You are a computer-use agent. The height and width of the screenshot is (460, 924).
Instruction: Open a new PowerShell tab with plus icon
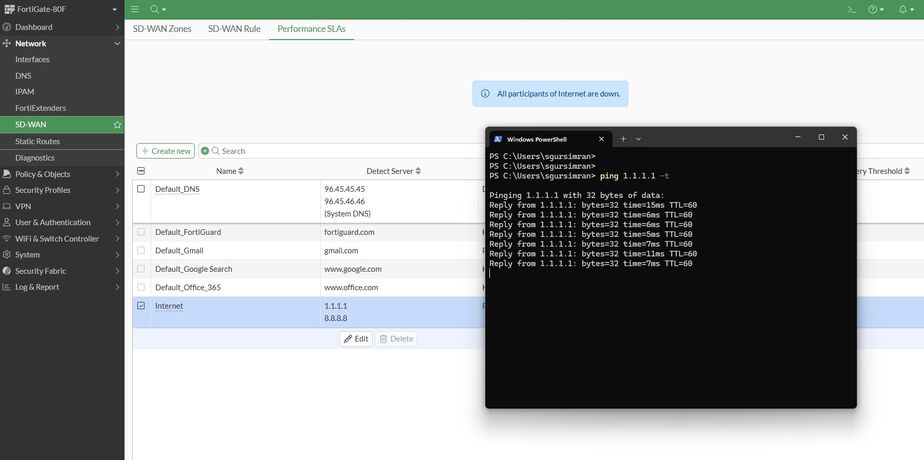(x=622, y=139)
